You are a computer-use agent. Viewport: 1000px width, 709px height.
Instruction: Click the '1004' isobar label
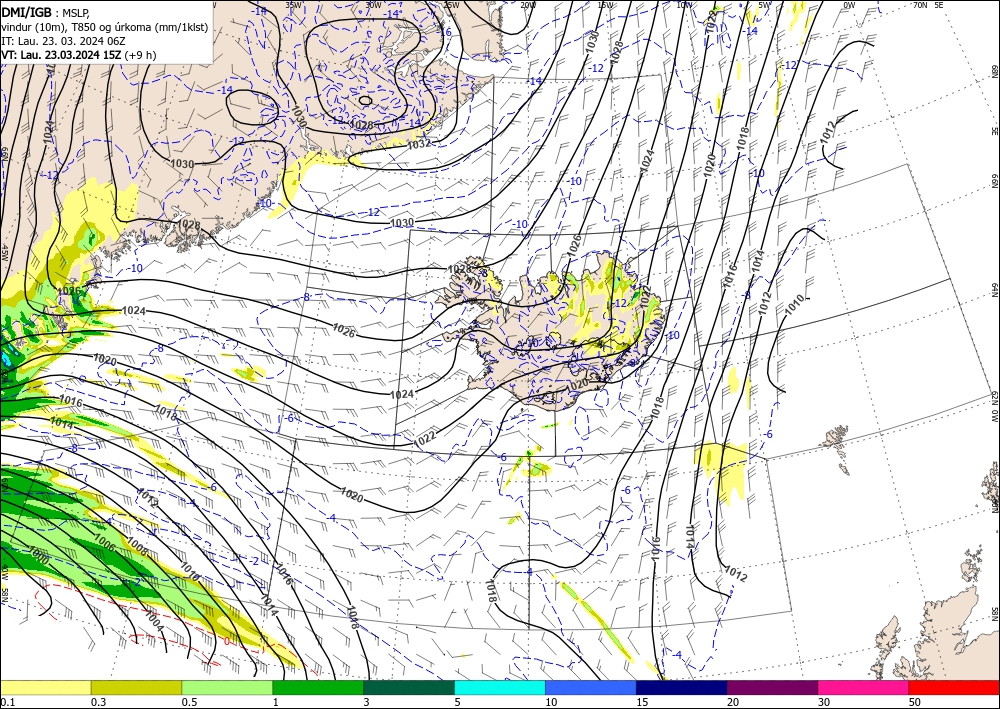click(x=154, y=620)
